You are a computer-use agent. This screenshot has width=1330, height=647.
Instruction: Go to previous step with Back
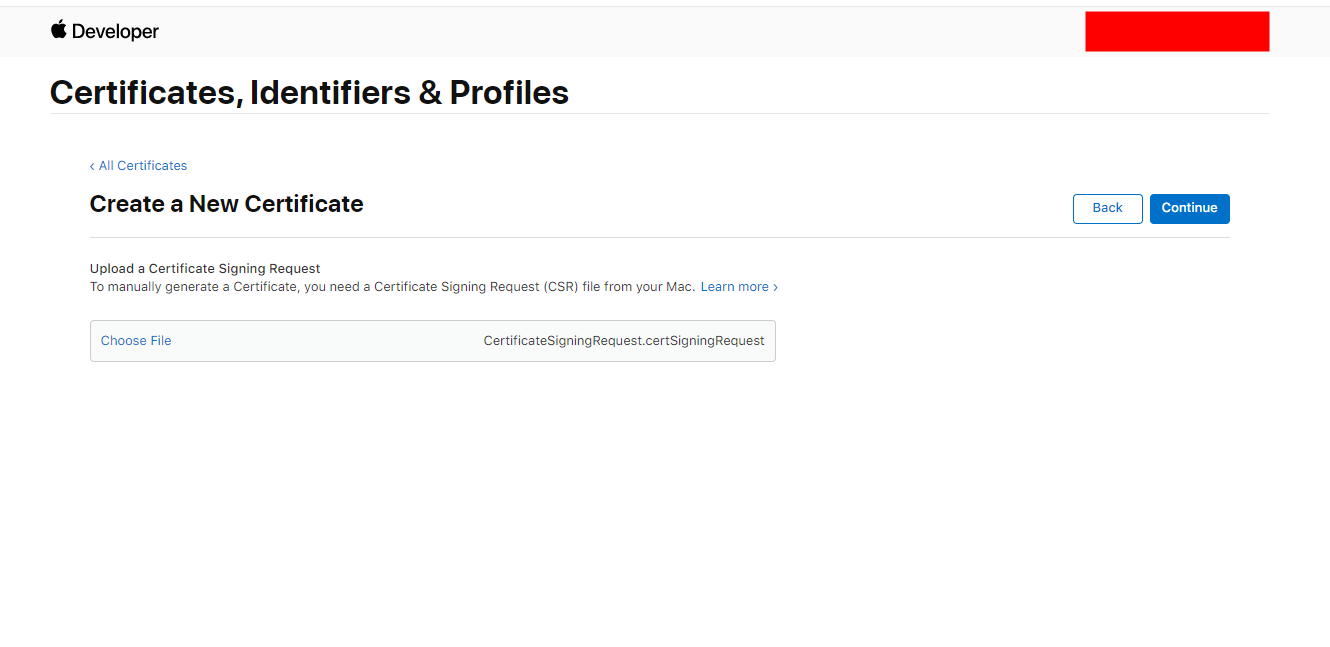[x=1107, y=208]
